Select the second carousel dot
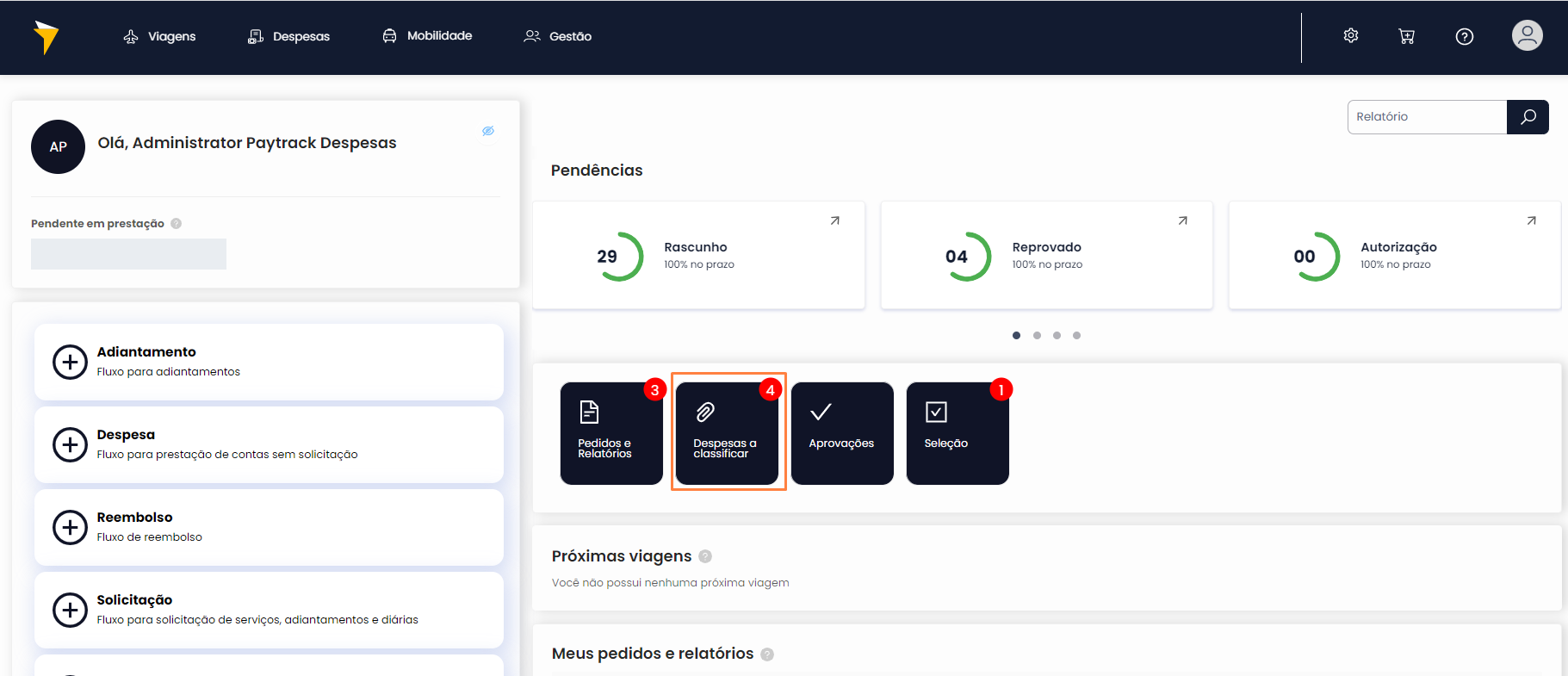This screenshot has width=1568, height=676. pyautogui.click(x=1037, y=335)
